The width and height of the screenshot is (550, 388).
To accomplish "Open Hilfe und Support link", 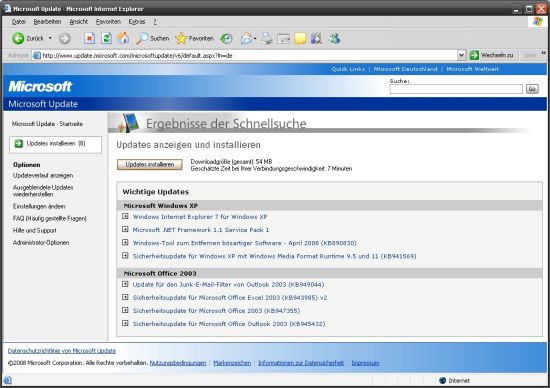I will (34, 230).
